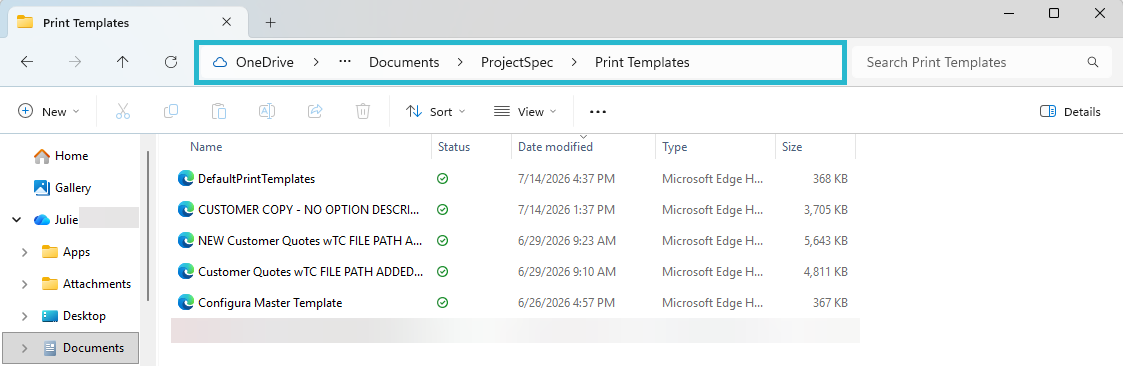Click the Edge icon of Customer Quotes wTC file
Screen dimensions: 1123x366
pos(186,271)
